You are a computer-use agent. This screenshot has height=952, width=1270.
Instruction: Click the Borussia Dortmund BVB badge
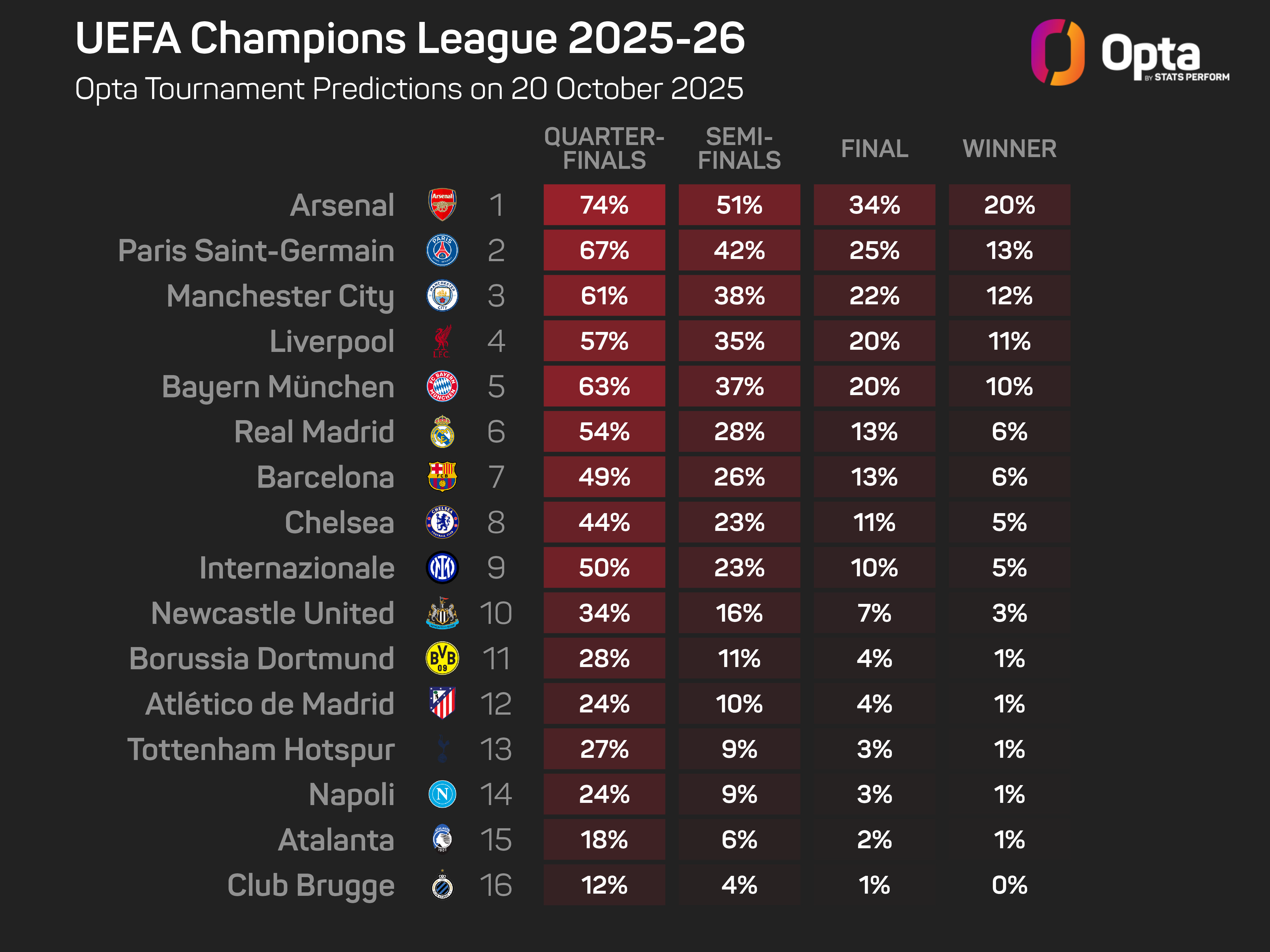tap(442, 658)
